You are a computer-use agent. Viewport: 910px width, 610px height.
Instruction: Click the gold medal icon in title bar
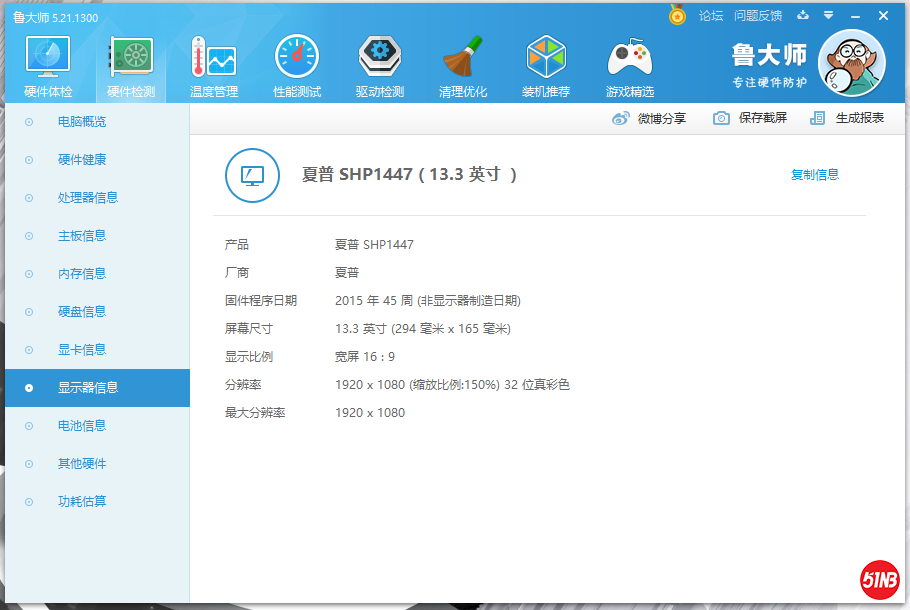click(x=678, y=16)
